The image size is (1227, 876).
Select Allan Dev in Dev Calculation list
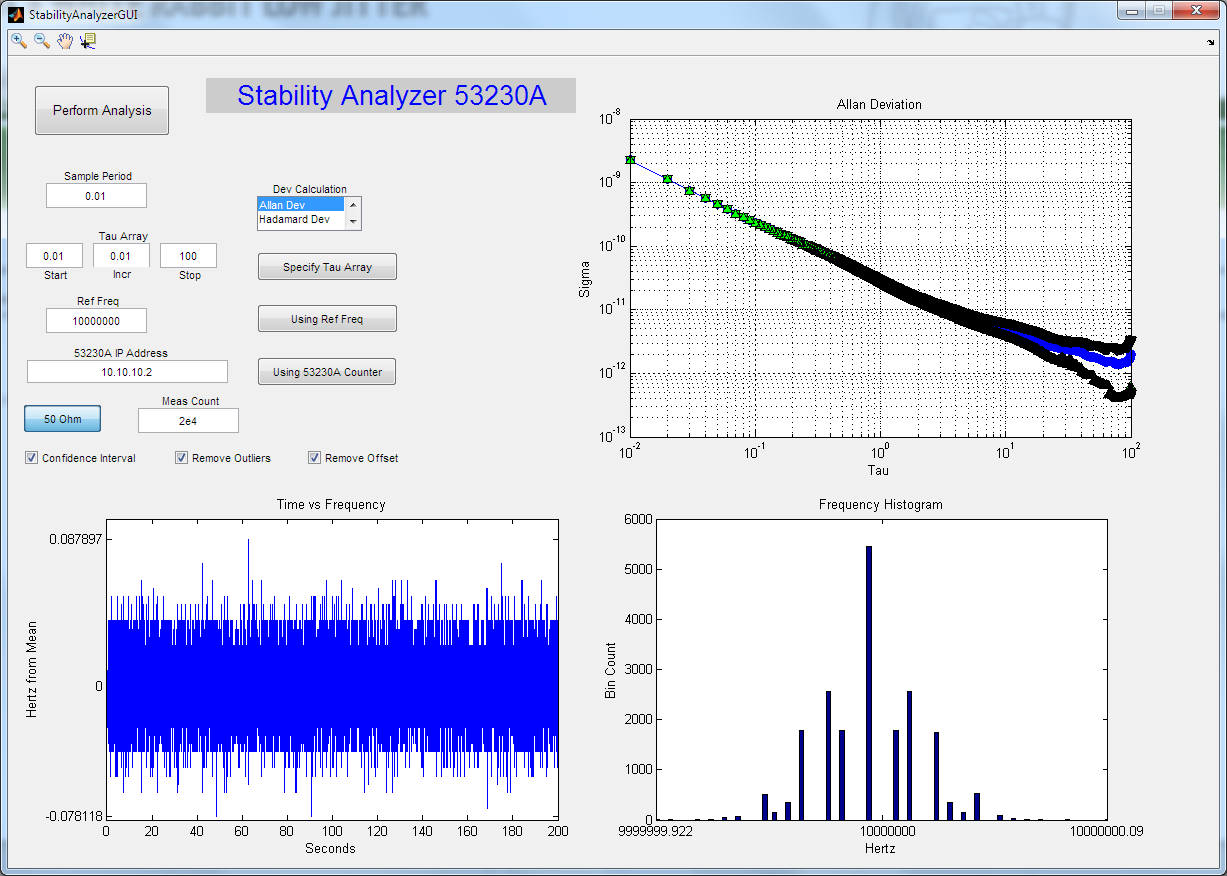[x=301, y=205]
